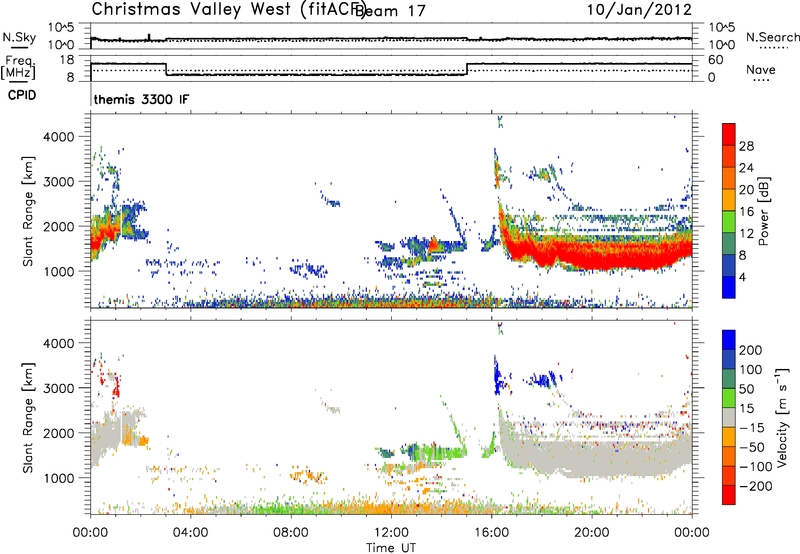Click the CPID label
800x554 pixels.
tap(22, 95)
